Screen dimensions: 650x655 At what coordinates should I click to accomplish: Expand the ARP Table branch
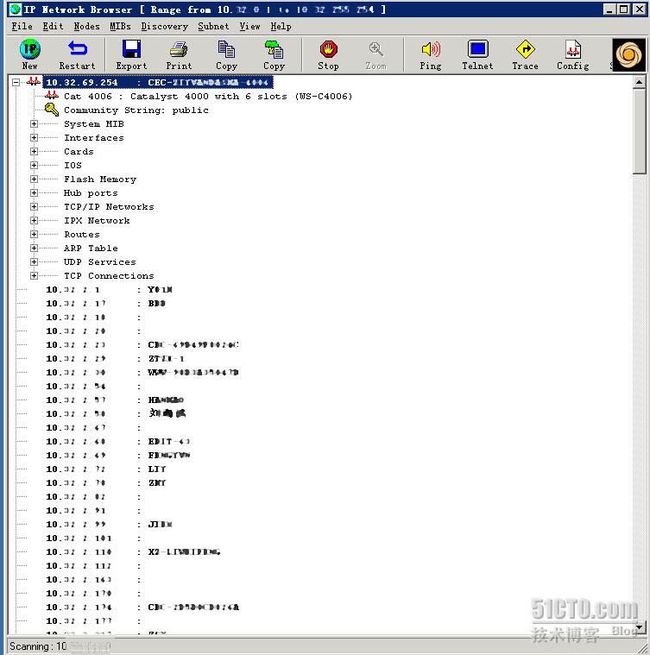click(34, 248)
